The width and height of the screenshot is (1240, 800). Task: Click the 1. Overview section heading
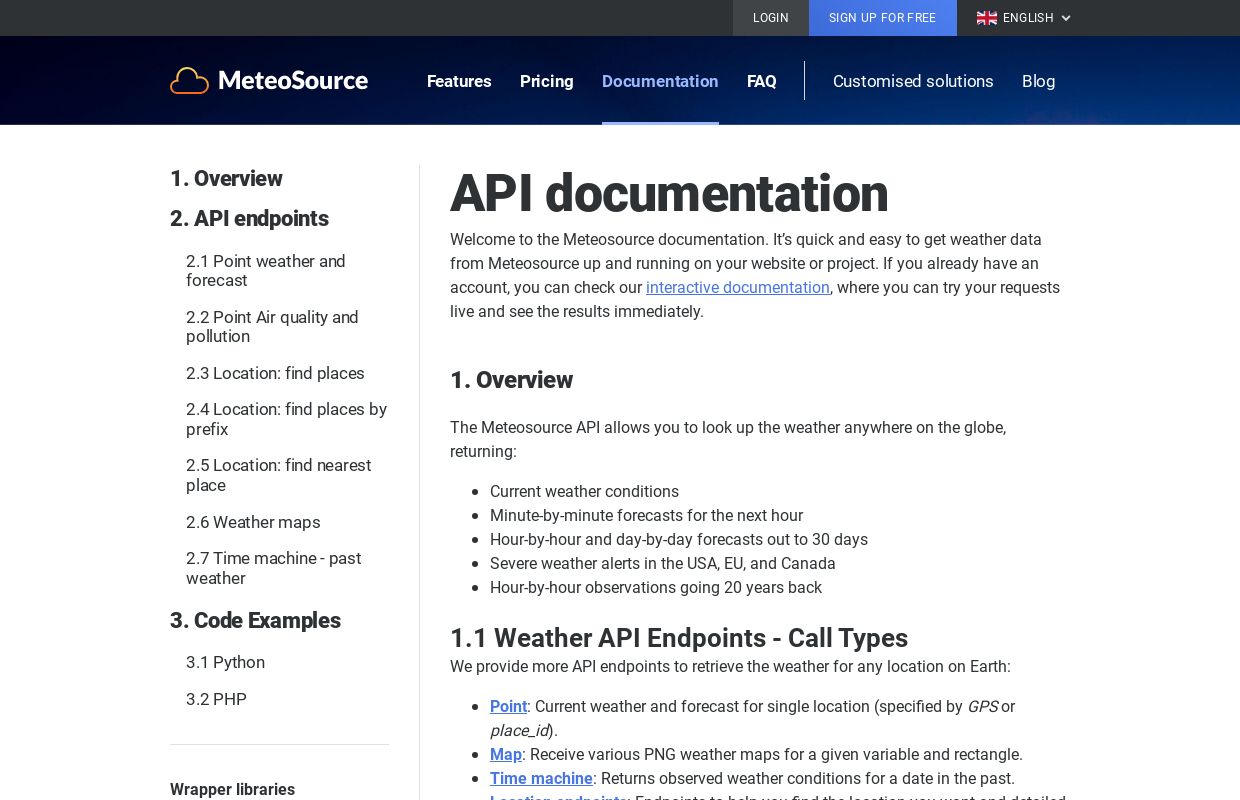pos(511,380)
